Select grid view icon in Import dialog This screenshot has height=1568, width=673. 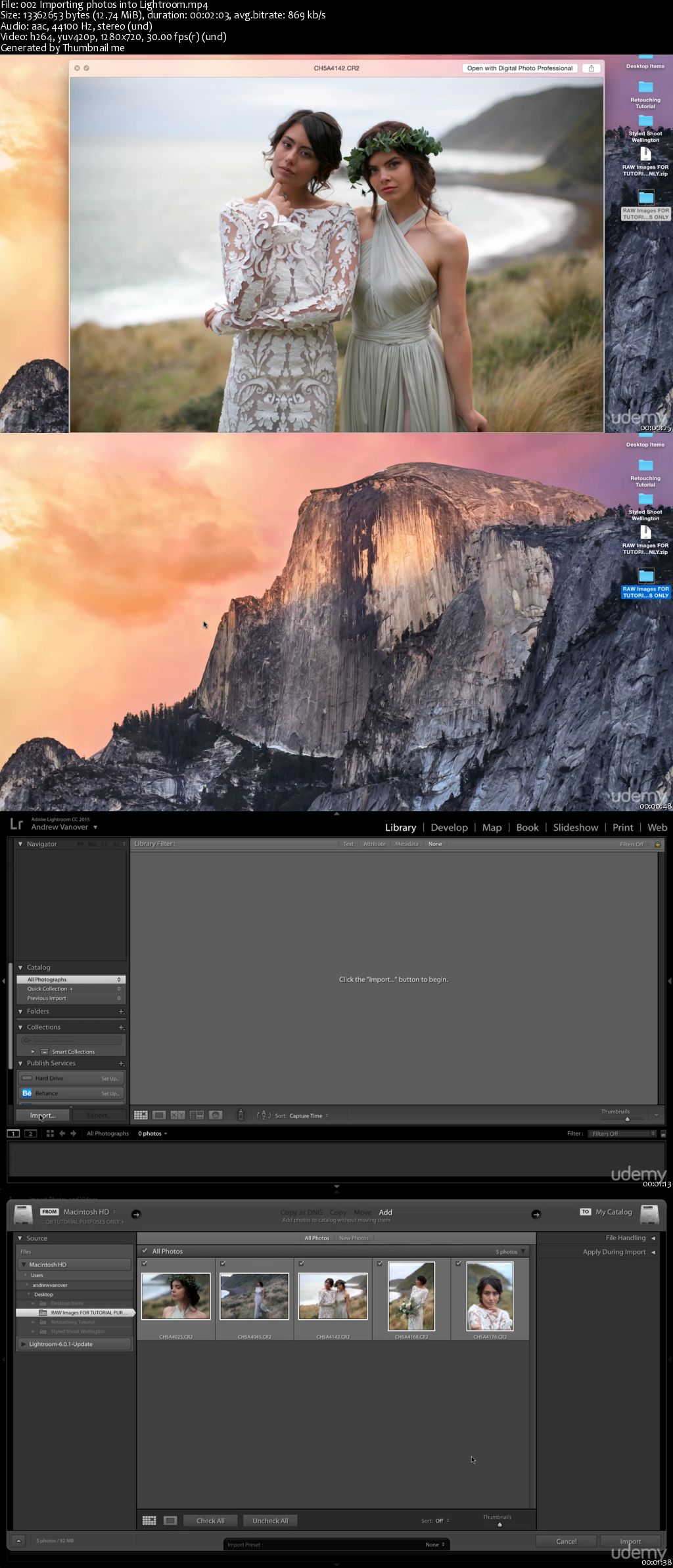(149, 1520)
